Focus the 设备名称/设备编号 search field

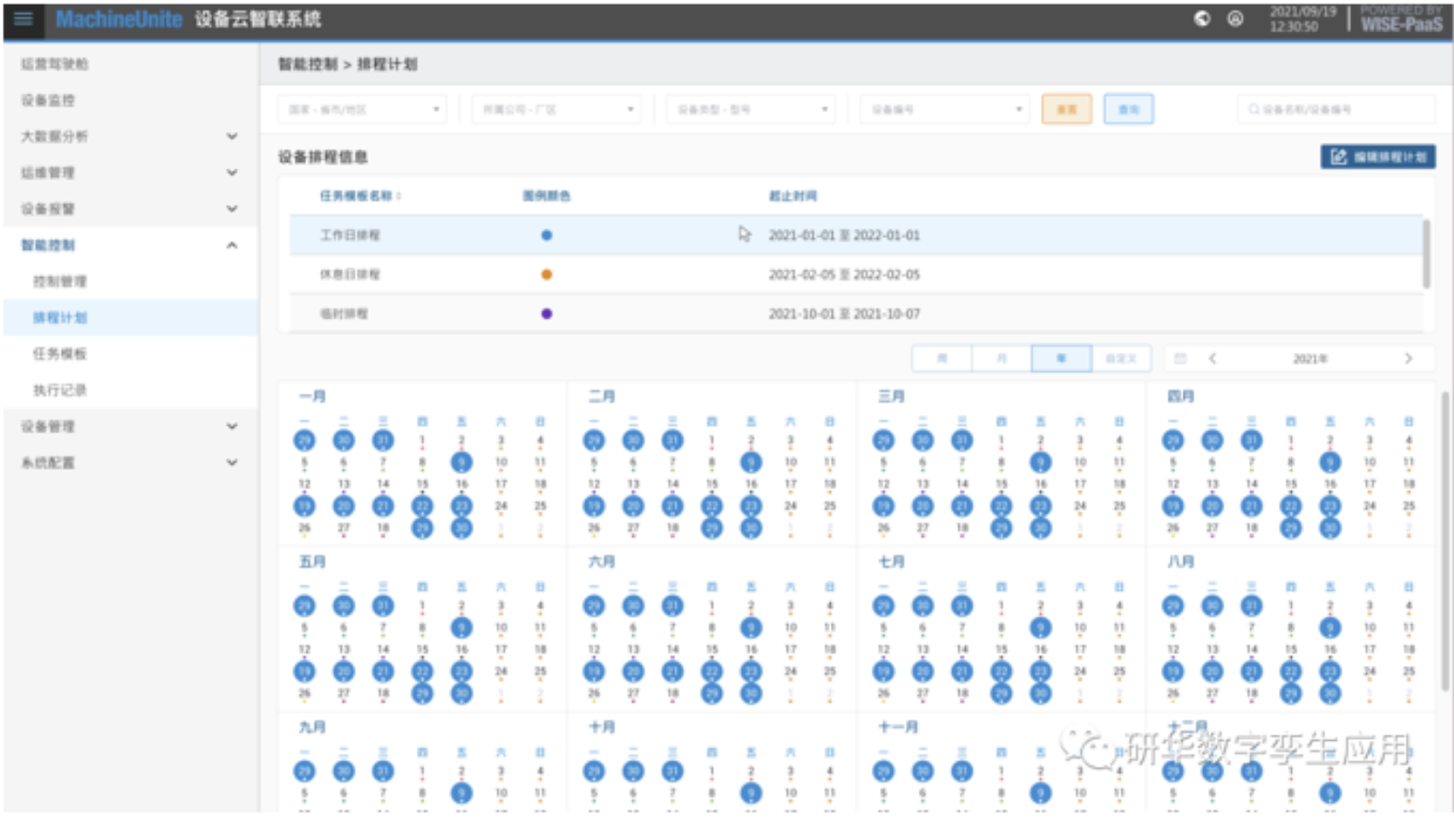click(1336, 109)
